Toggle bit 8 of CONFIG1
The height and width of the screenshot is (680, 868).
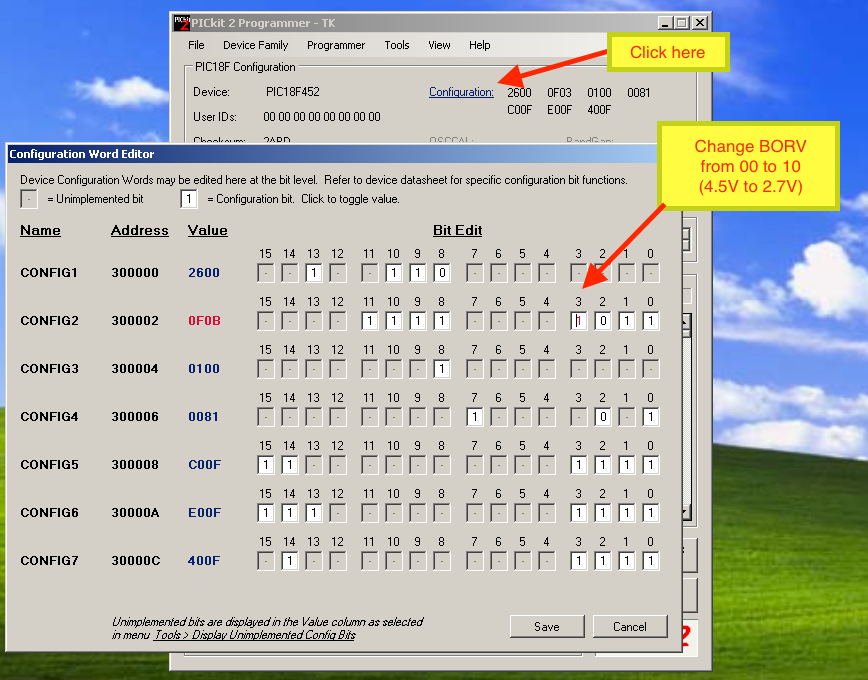coord(442,273)
